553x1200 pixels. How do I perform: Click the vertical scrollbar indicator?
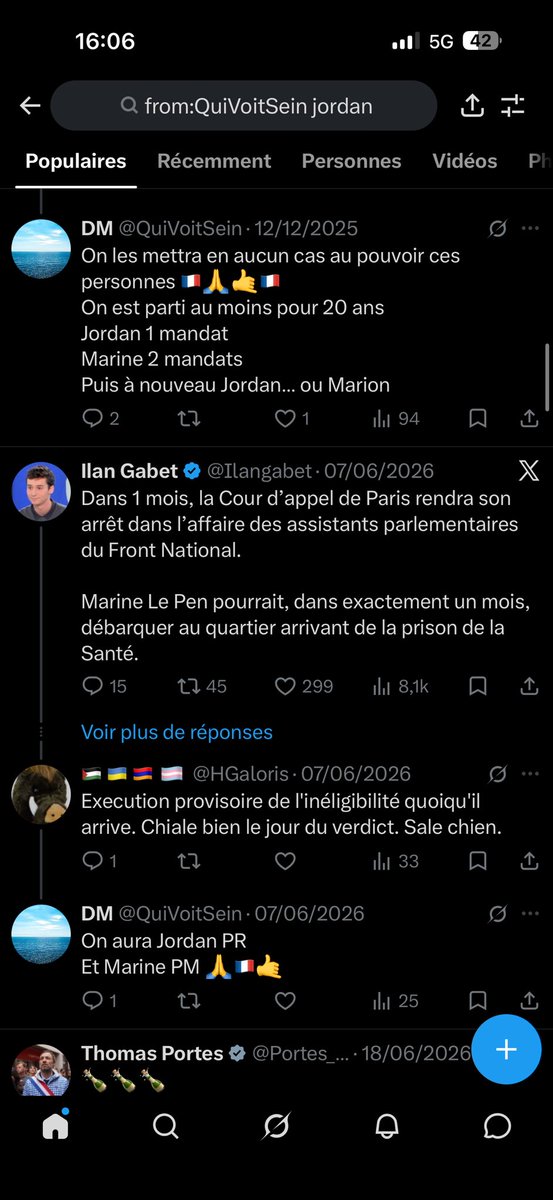click(546, 376)
